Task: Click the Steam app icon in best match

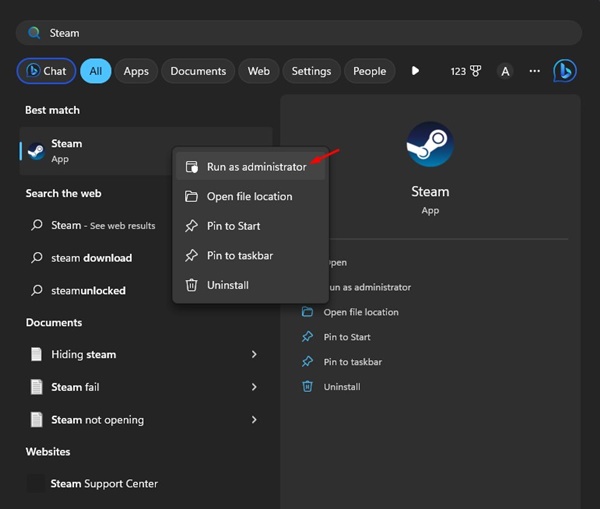Action: (36, 152)
